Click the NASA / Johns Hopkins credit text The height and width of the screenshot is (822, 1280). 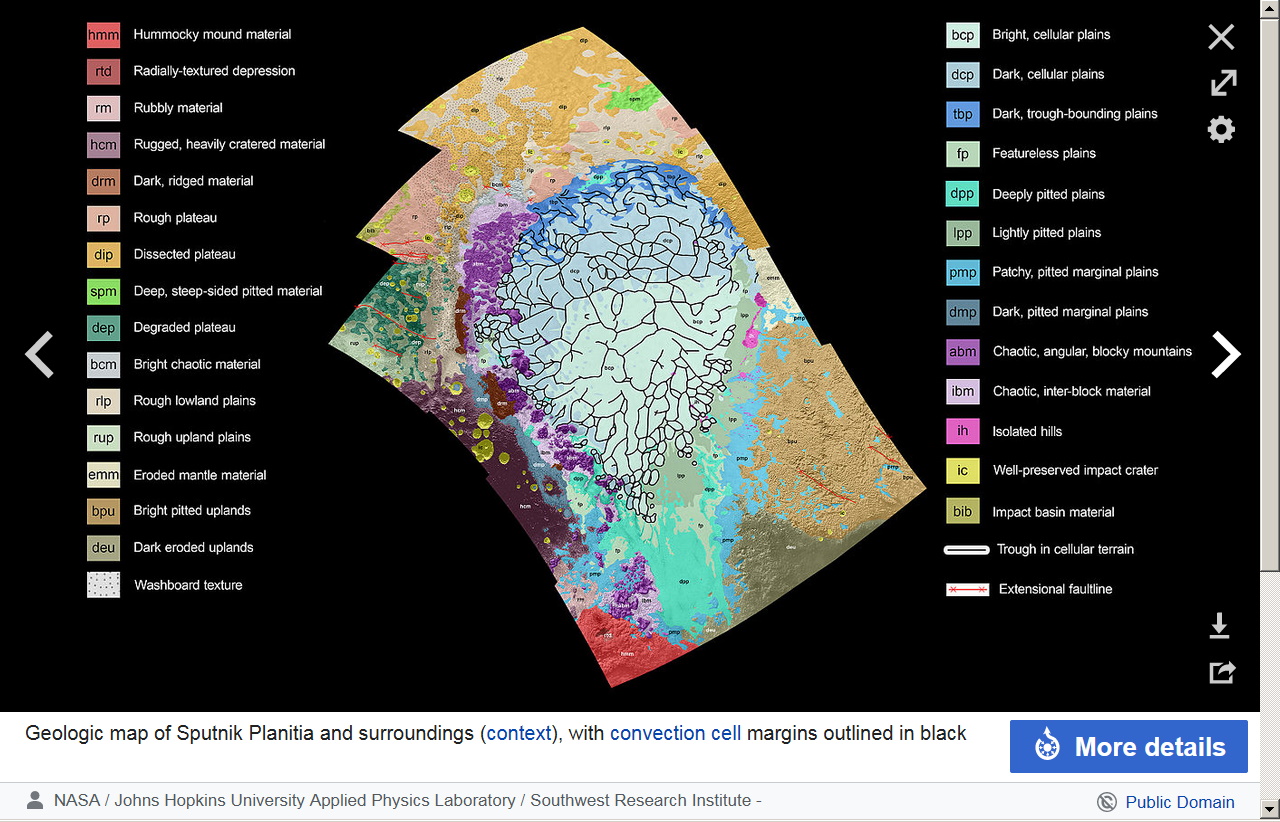[x=408, y=800]
